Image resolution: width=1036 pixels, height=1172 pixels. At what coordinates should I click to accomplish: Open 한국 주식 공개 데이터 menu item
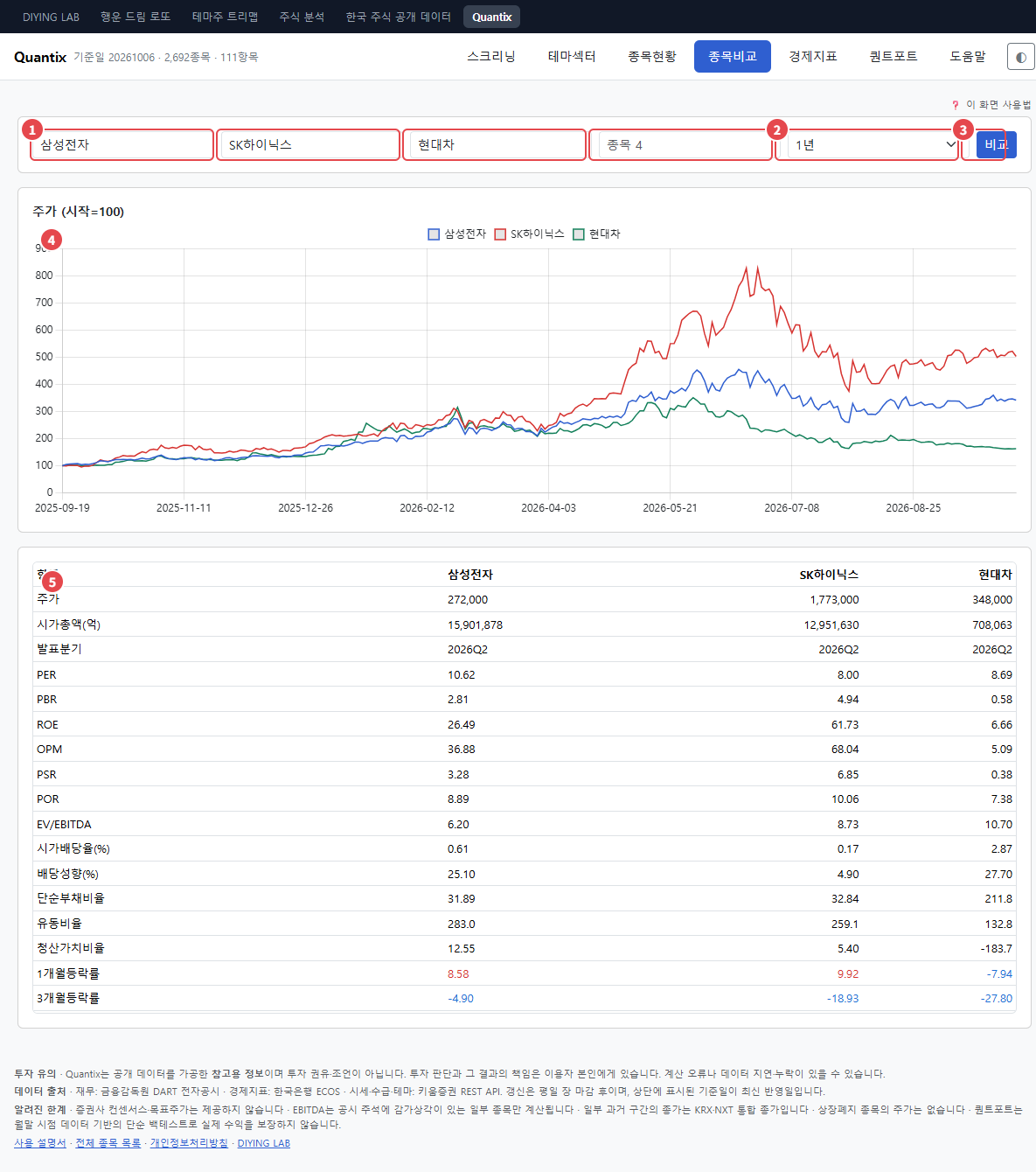click(x=399, y=17)
